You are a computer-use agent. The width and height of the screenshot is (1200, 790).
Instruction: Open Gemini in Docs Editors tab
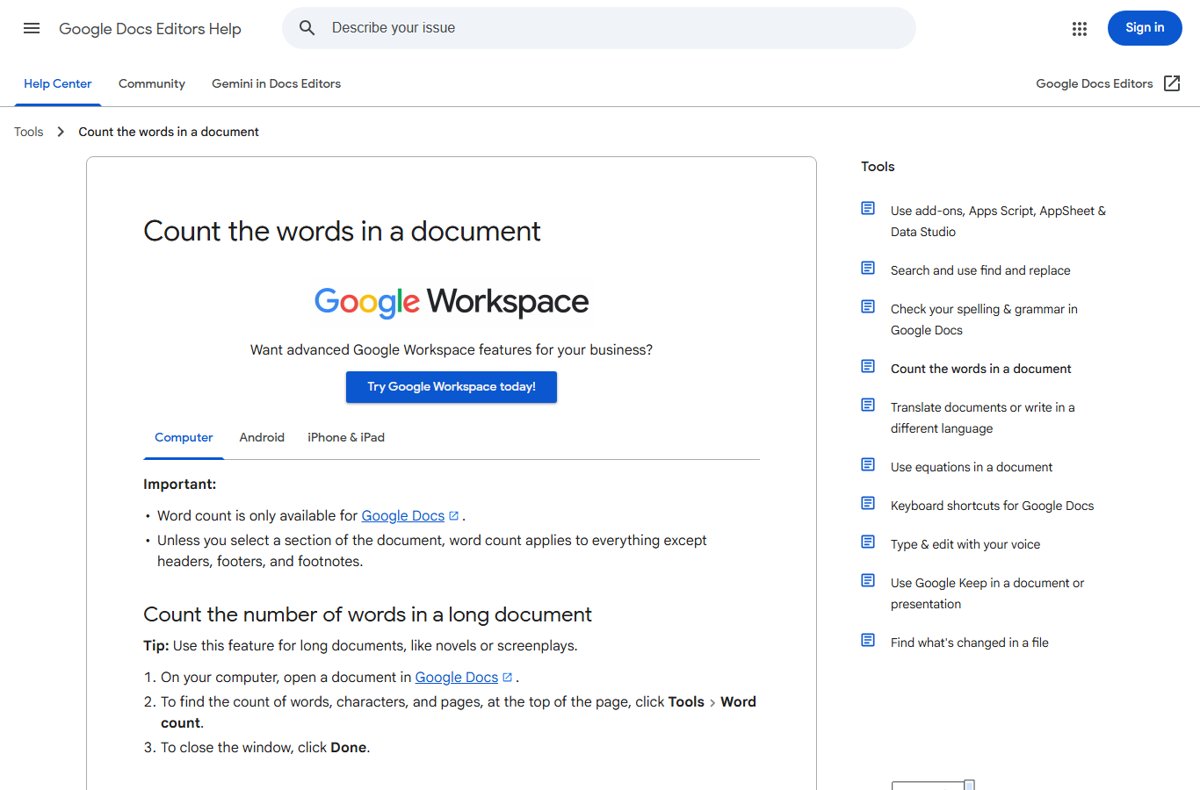coord(276,84)
